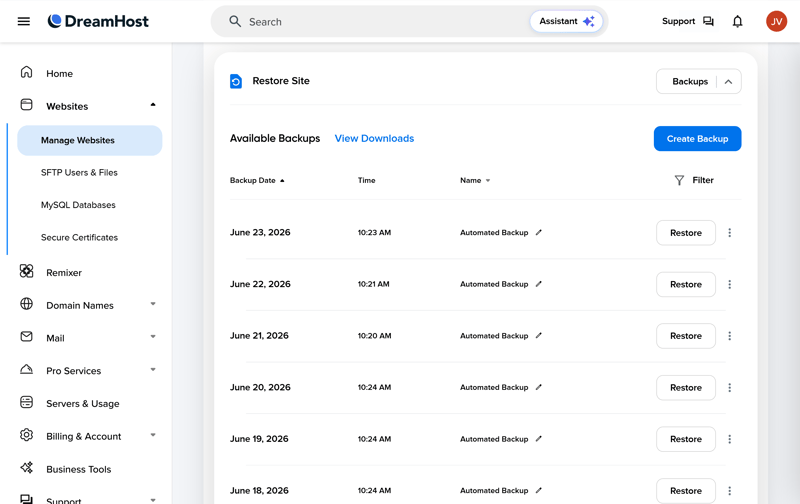This screenshot has width=800, height=504.
Task: Click the Filter label
Action: tap(703, 180)
